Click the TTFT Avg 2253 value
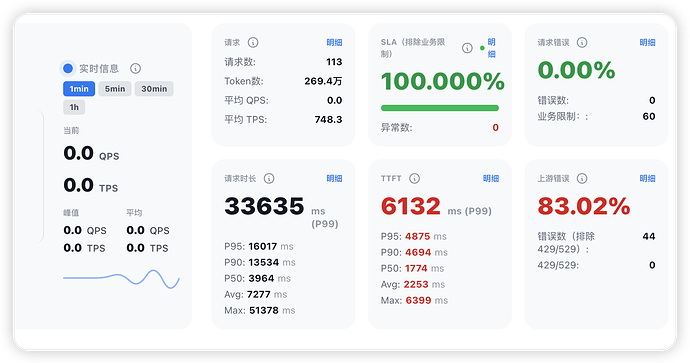The height and width of the screenshot is (363, 690). click(416, 284)
